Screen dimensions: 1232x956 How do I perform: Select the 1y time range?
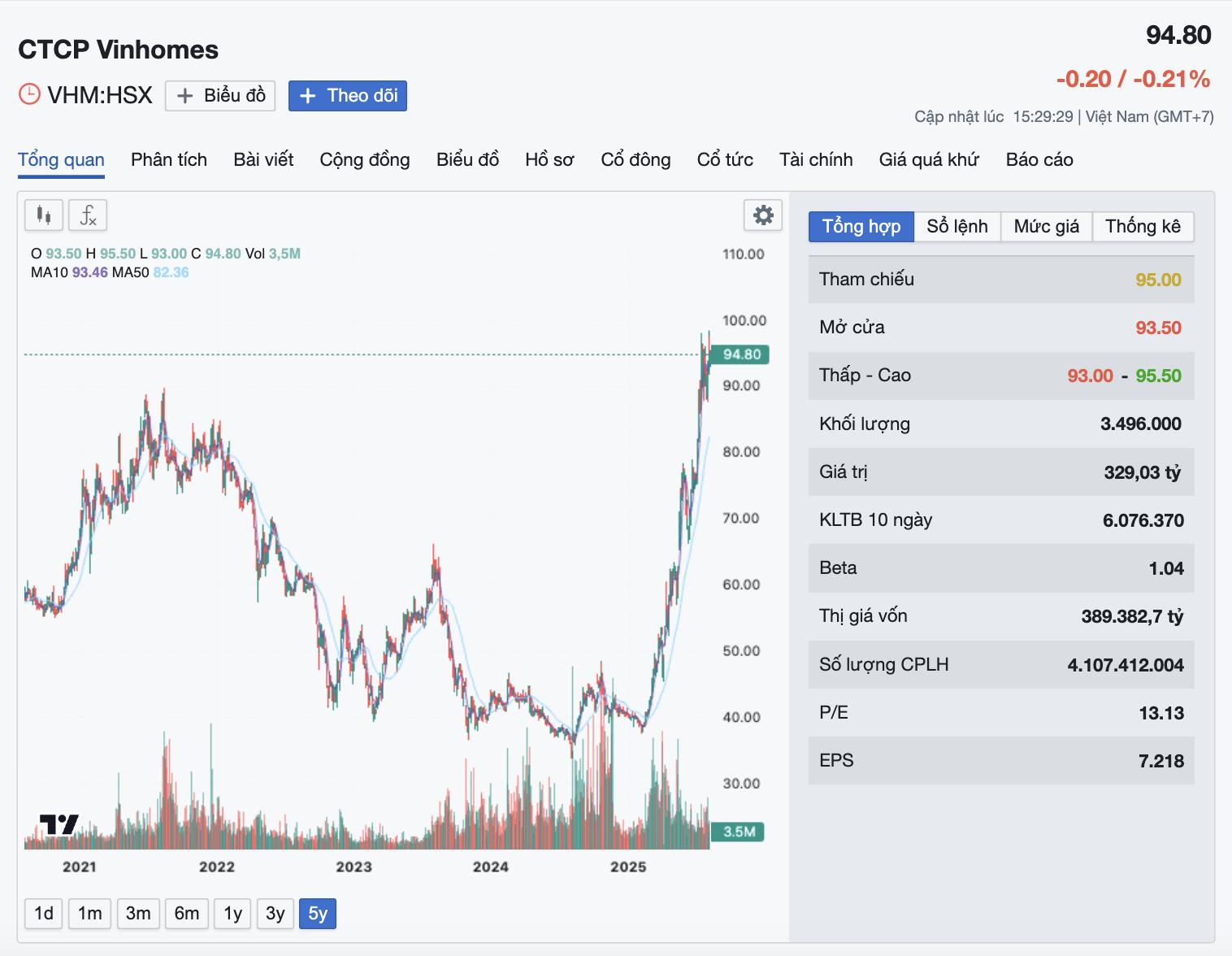(x=233, y=914)
